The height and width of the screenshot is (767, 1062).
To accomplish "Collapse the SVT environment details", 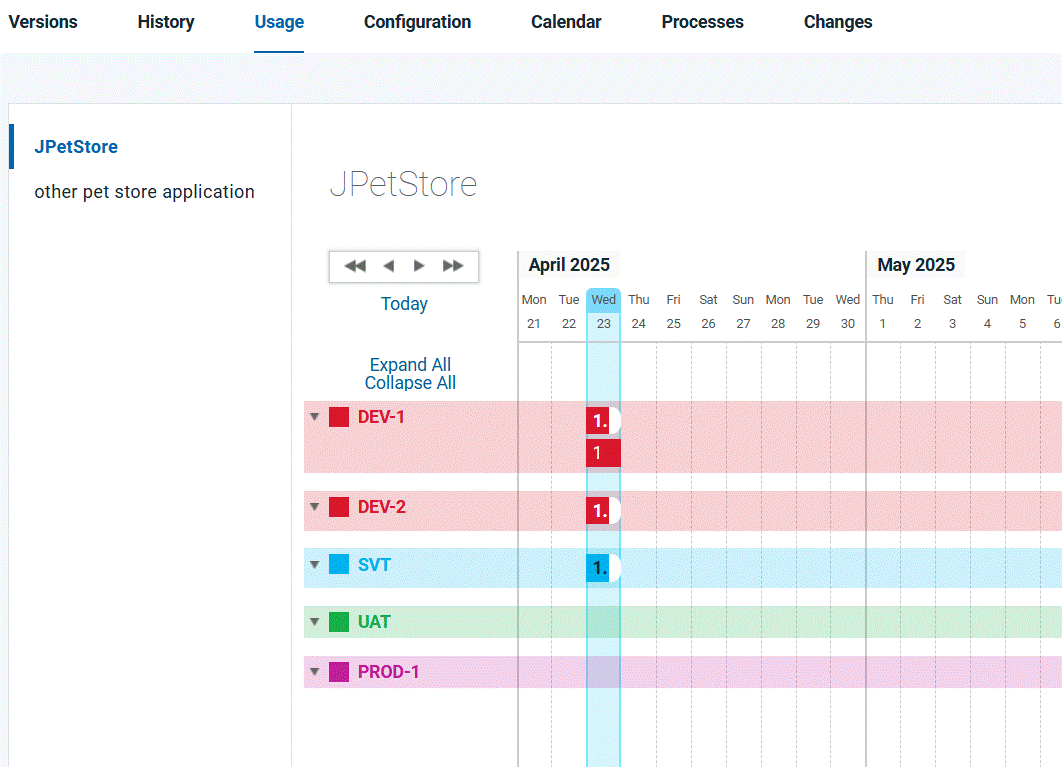I will click(314, 564).
